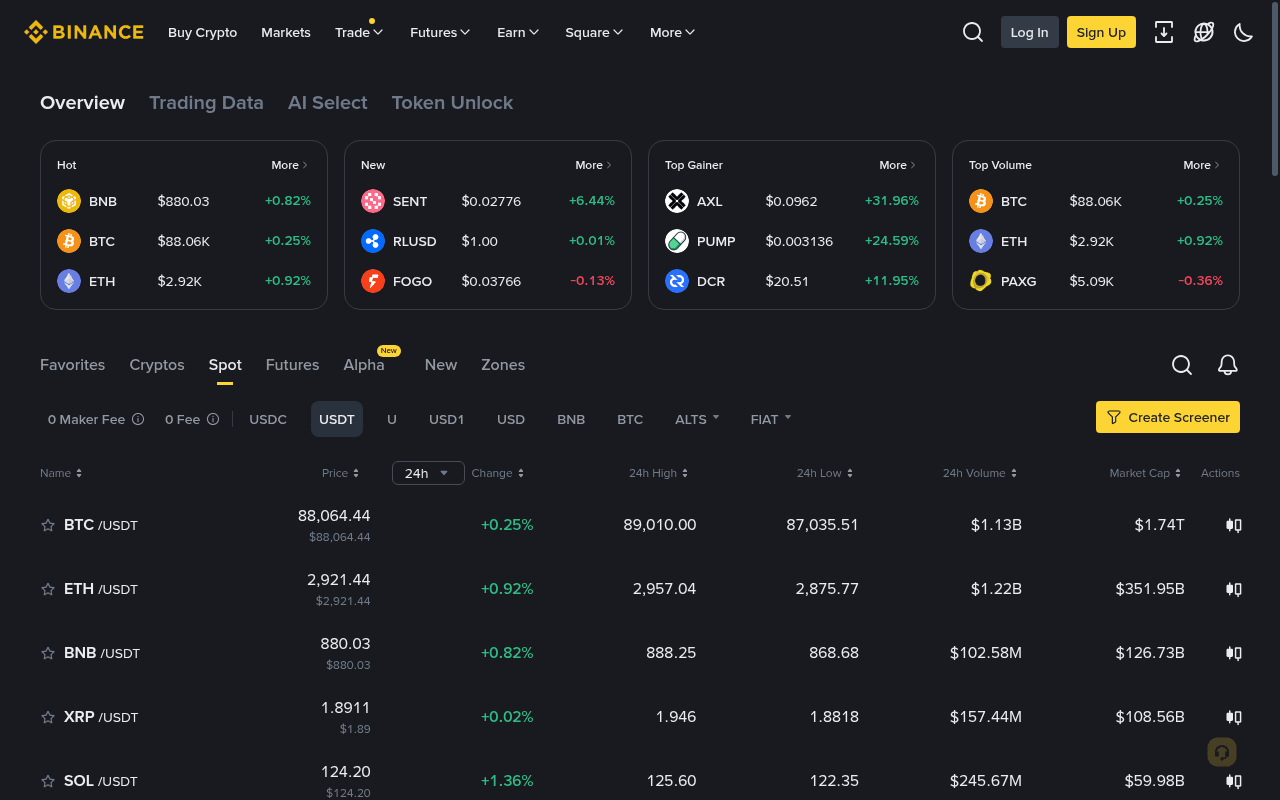The height and width of the screenshot is (800, 1280).
Task: Sort table by Market Cap column
Action: pyautogui.click(x=1145, y=473)
